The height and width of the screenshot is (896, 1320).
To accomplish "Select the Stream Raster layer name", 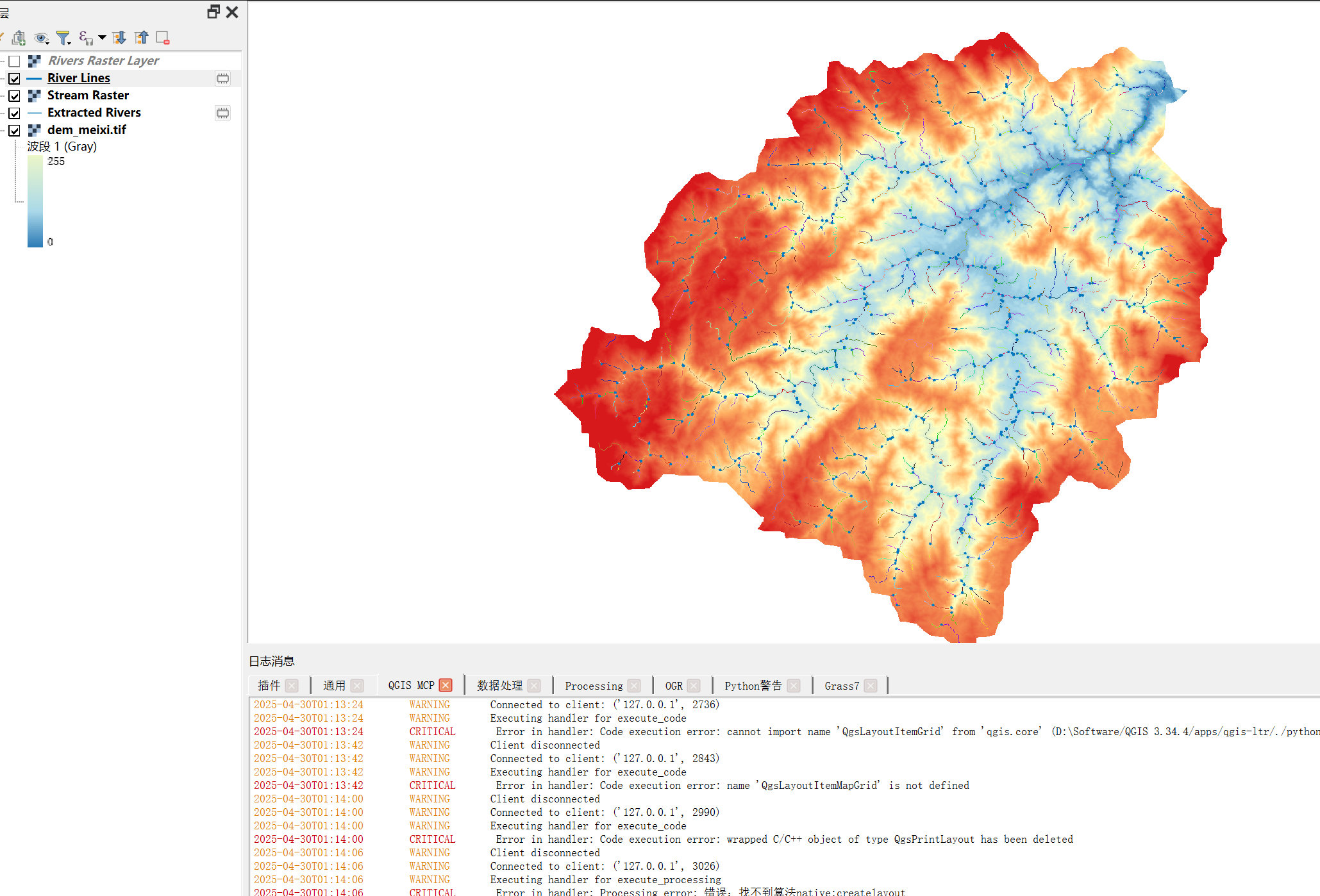I will pos(88,95).
